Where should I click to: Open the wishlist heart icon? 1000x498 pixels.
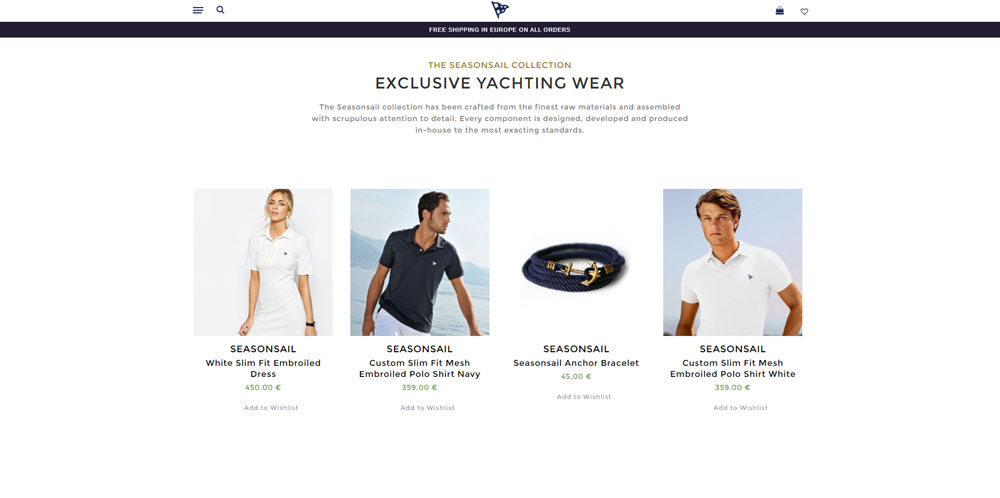pos(804,11)
